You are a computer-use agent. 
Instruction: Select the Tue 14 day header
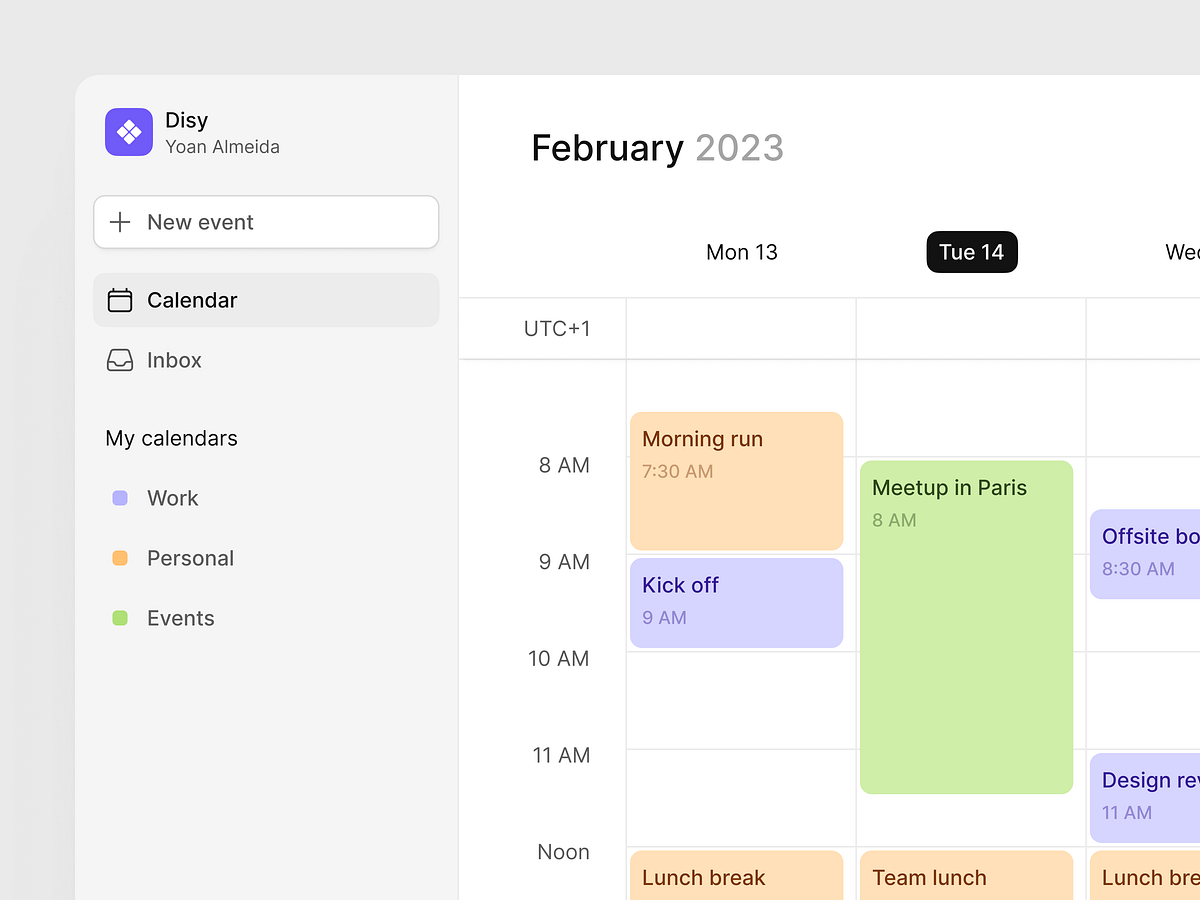972,252
